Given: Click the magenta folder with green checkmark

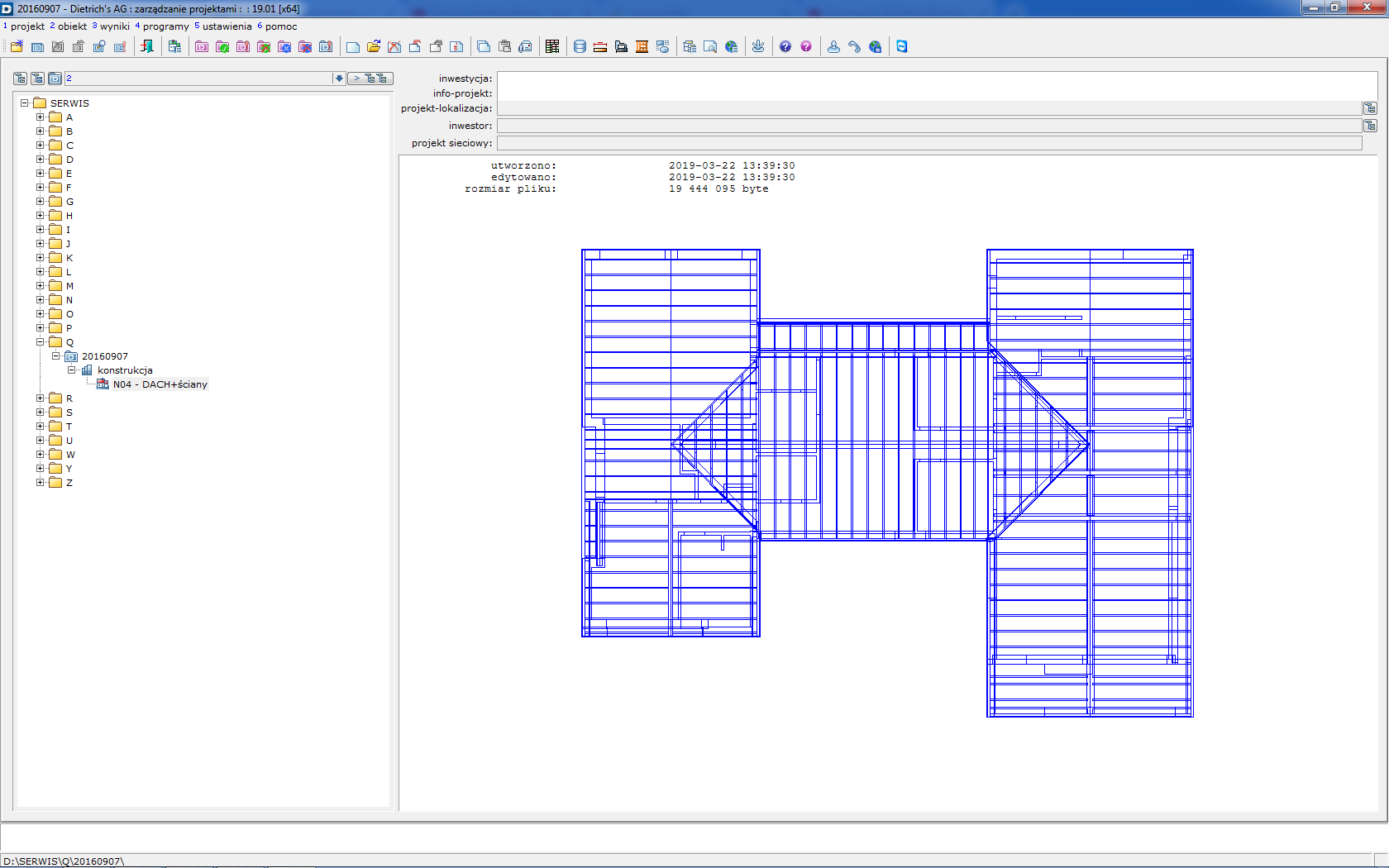Looking at the screenshot, I should 222,46.
